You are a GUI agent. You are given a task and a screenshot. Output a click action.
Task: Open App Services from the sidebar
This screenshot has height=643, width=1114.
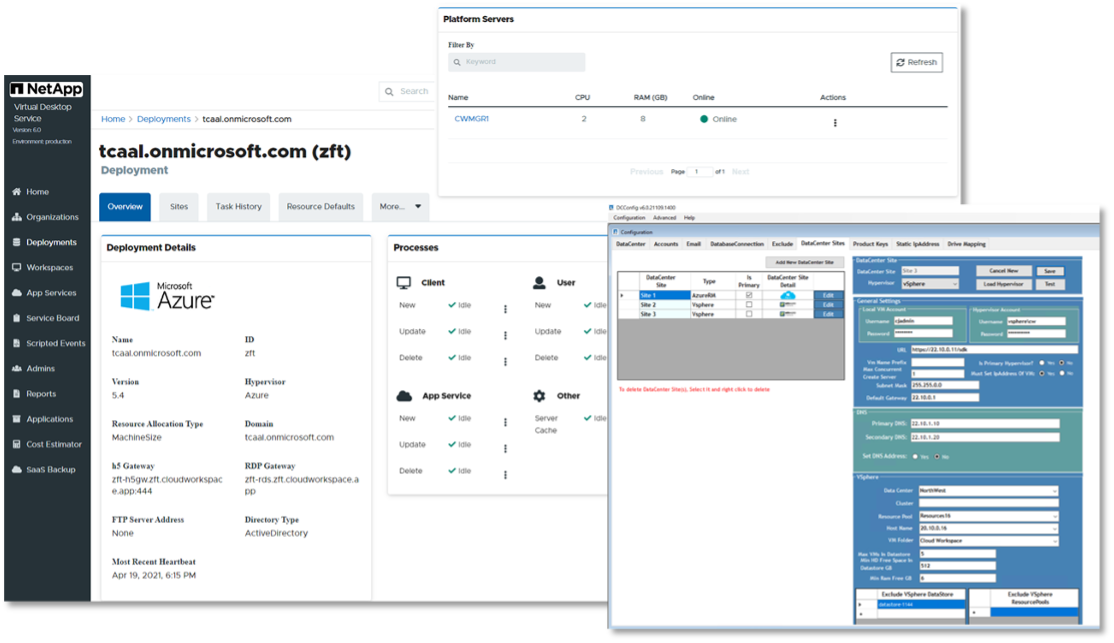click(51, 293)
